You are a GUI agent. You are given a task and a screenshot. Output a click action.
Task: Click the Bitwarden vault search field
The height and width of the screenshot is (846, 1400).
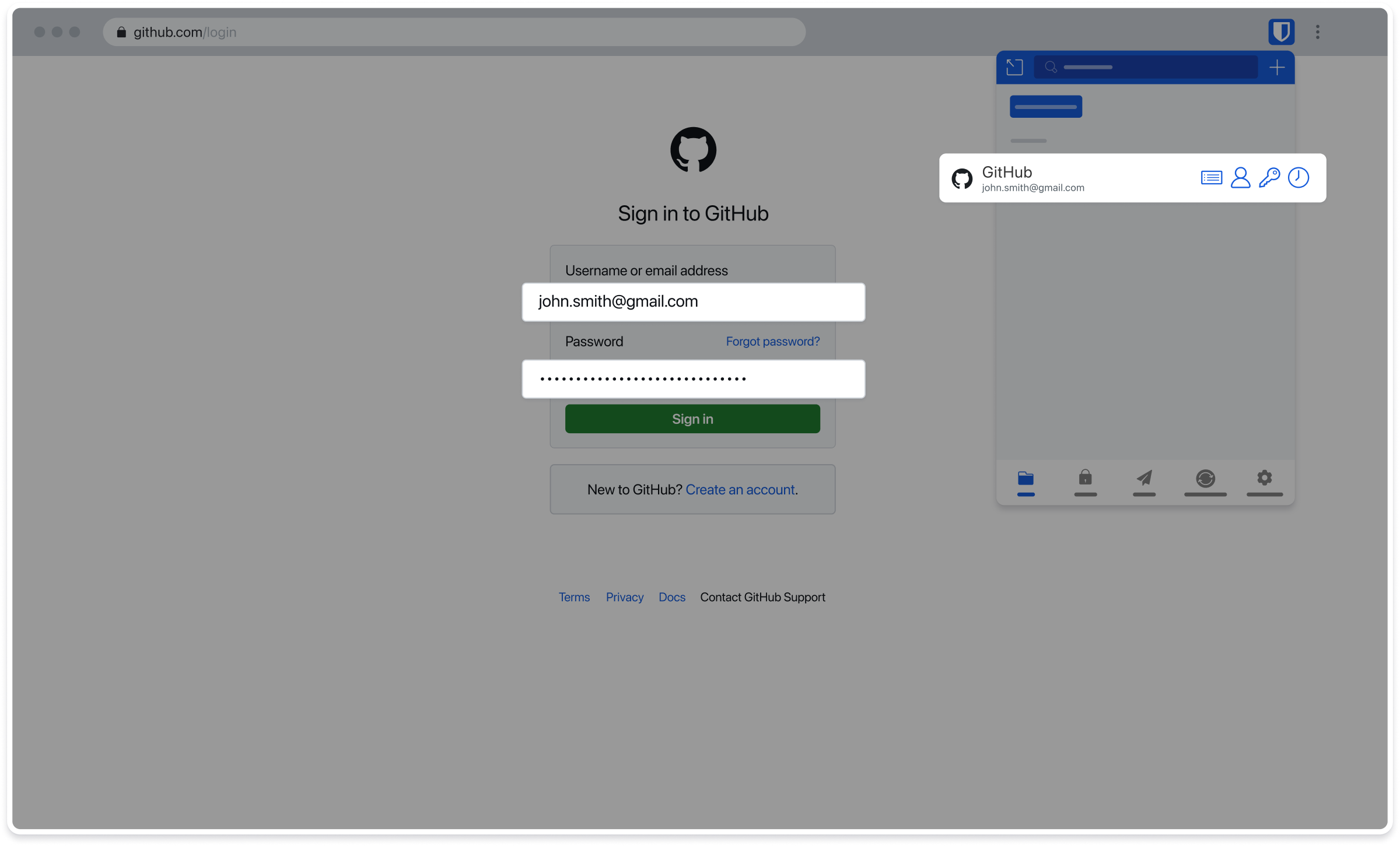(1146, 67)
